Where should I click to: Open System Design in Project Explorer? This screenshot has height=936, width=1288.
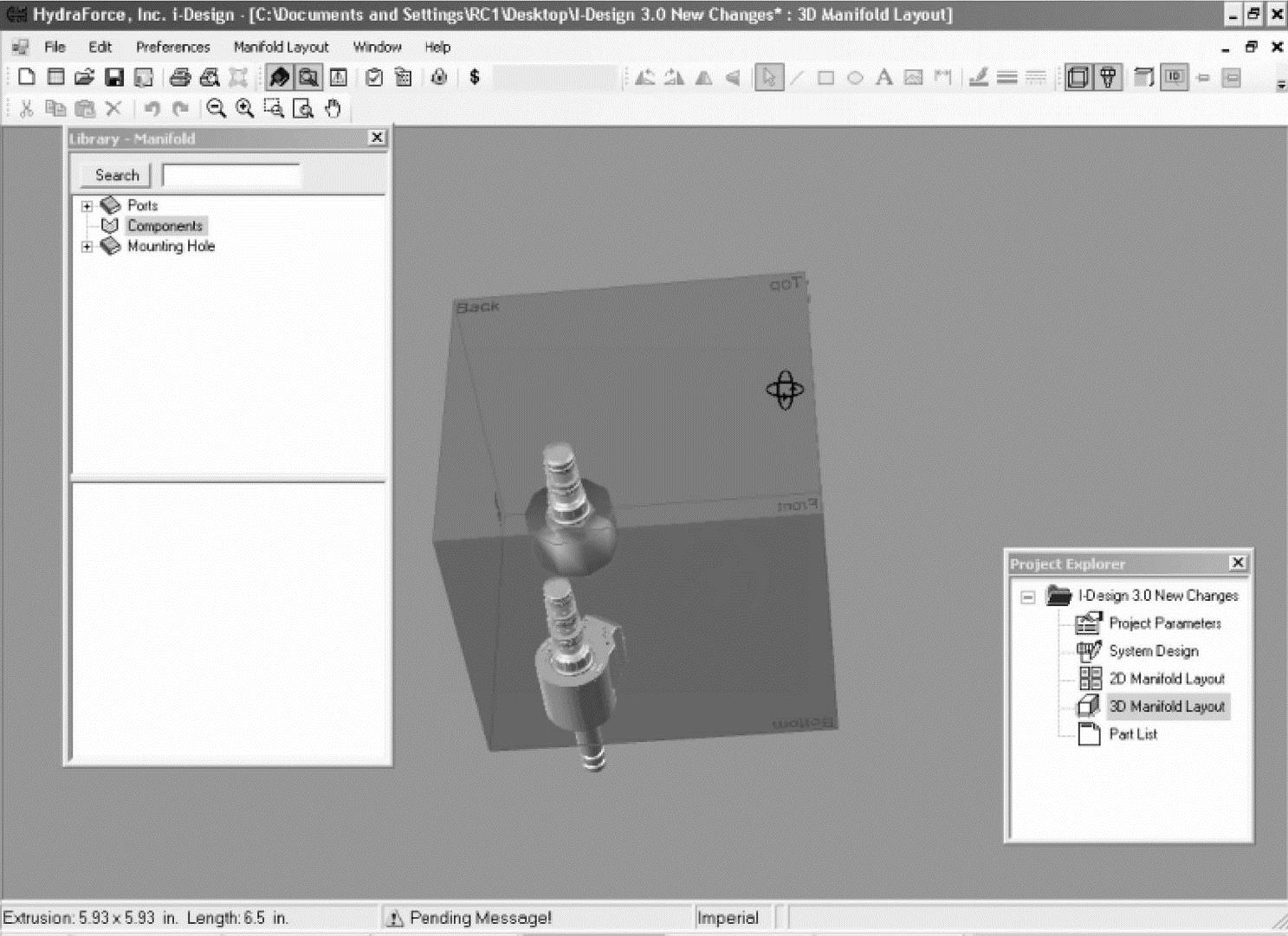click(x=1154, y=651)
